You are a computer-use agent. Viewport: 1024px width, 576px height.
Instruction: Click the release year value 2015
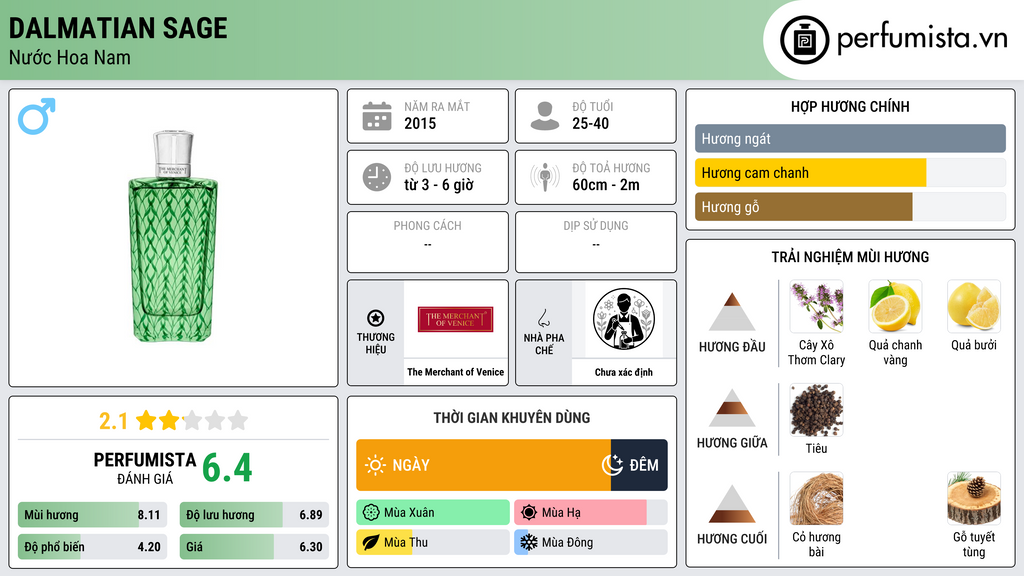420,123
